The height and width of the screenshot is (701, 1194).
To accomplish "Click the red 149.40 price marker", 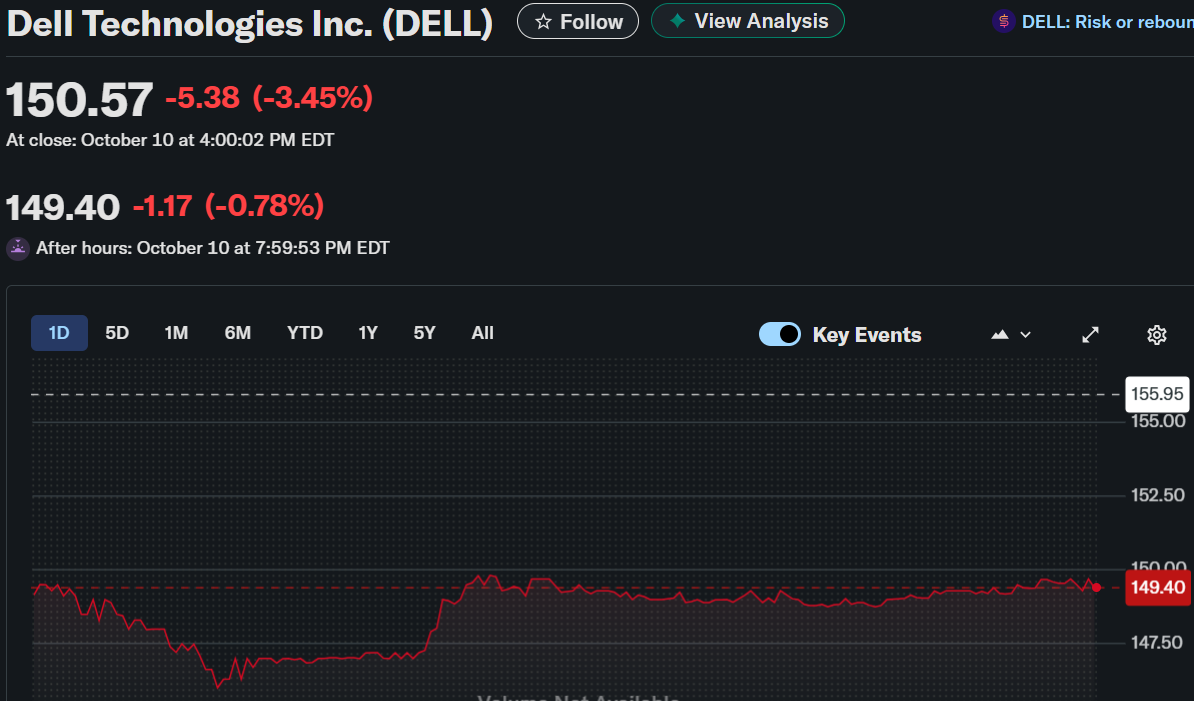I will pyautogui.click(x=1158, y=588).
